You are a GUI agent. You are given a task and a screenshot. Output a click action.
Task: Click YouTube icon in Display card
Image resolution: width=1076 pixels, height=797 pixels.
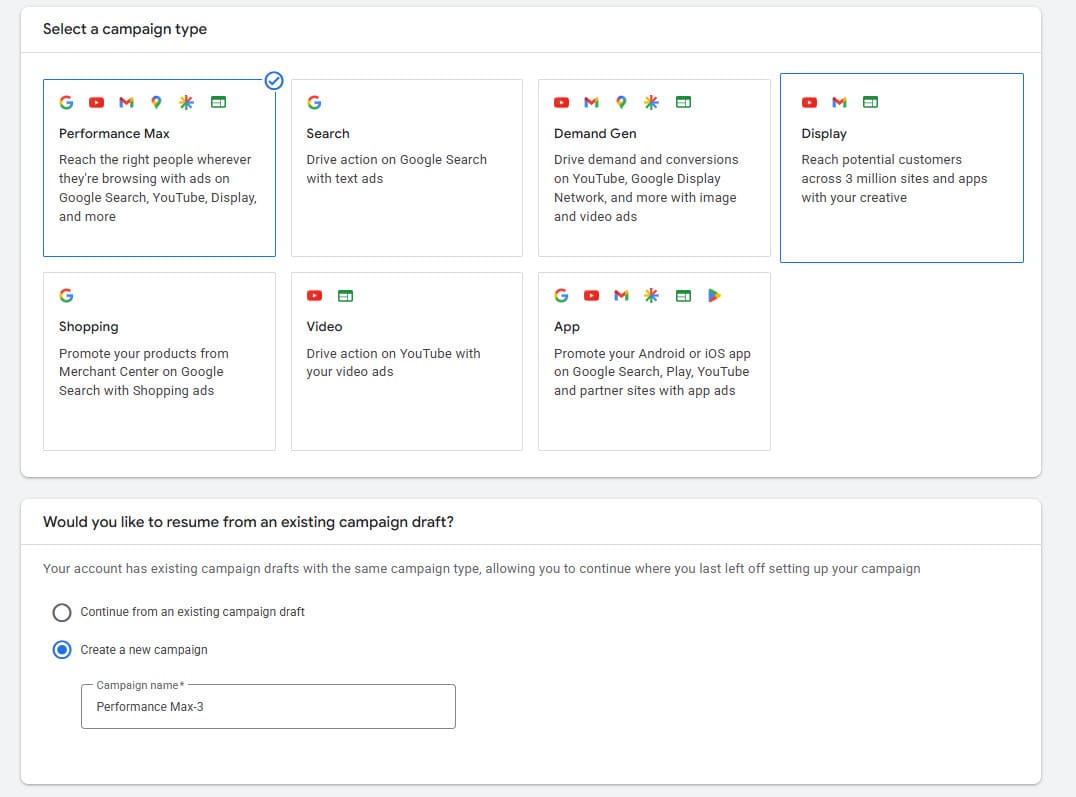[x=810, y=102]
